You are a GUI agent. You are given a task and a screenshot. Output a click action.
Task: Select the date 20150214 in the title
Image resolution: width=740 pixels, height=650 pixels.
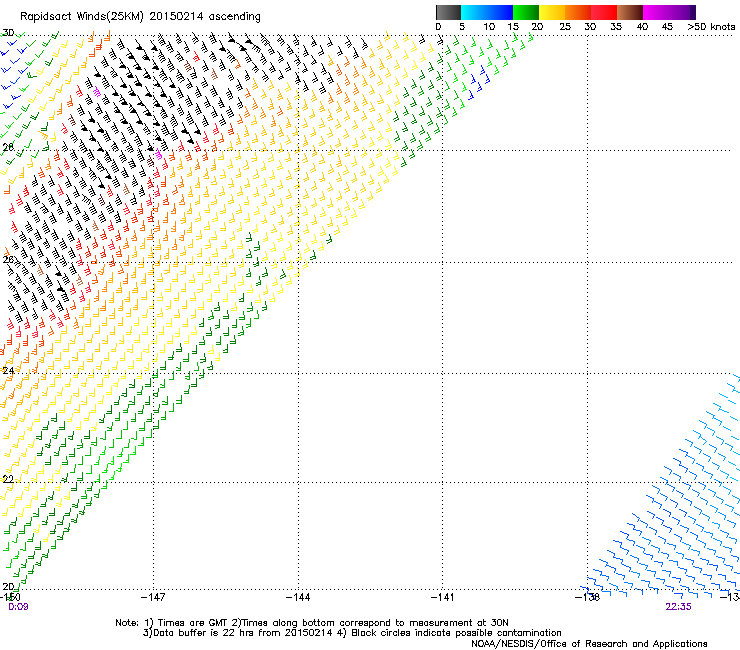tap(177, 16)
